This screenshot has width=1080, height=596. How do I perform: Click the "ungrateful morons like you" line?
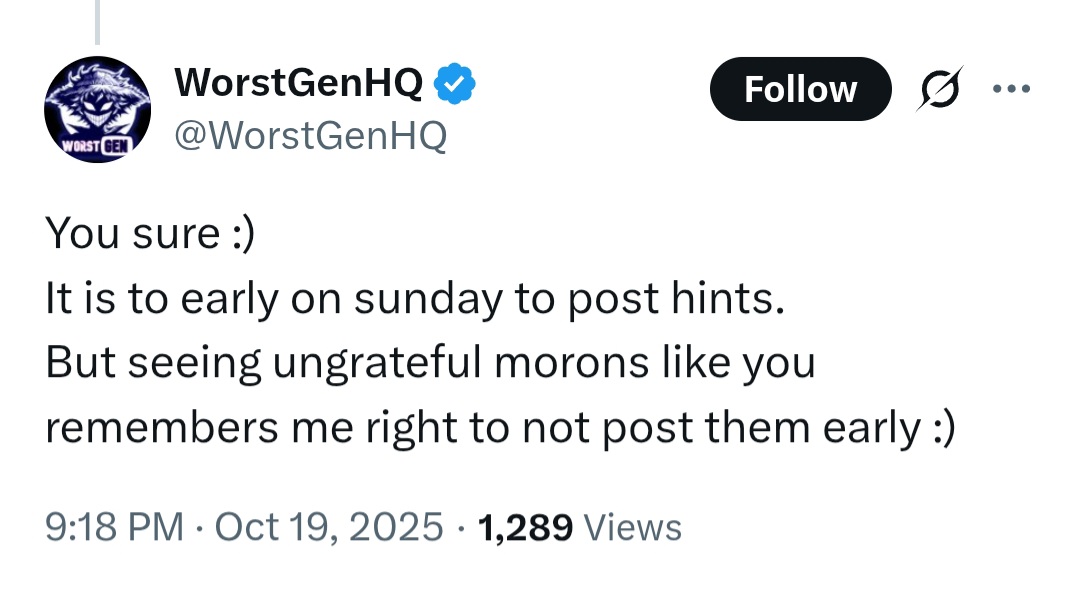point(430,363)
